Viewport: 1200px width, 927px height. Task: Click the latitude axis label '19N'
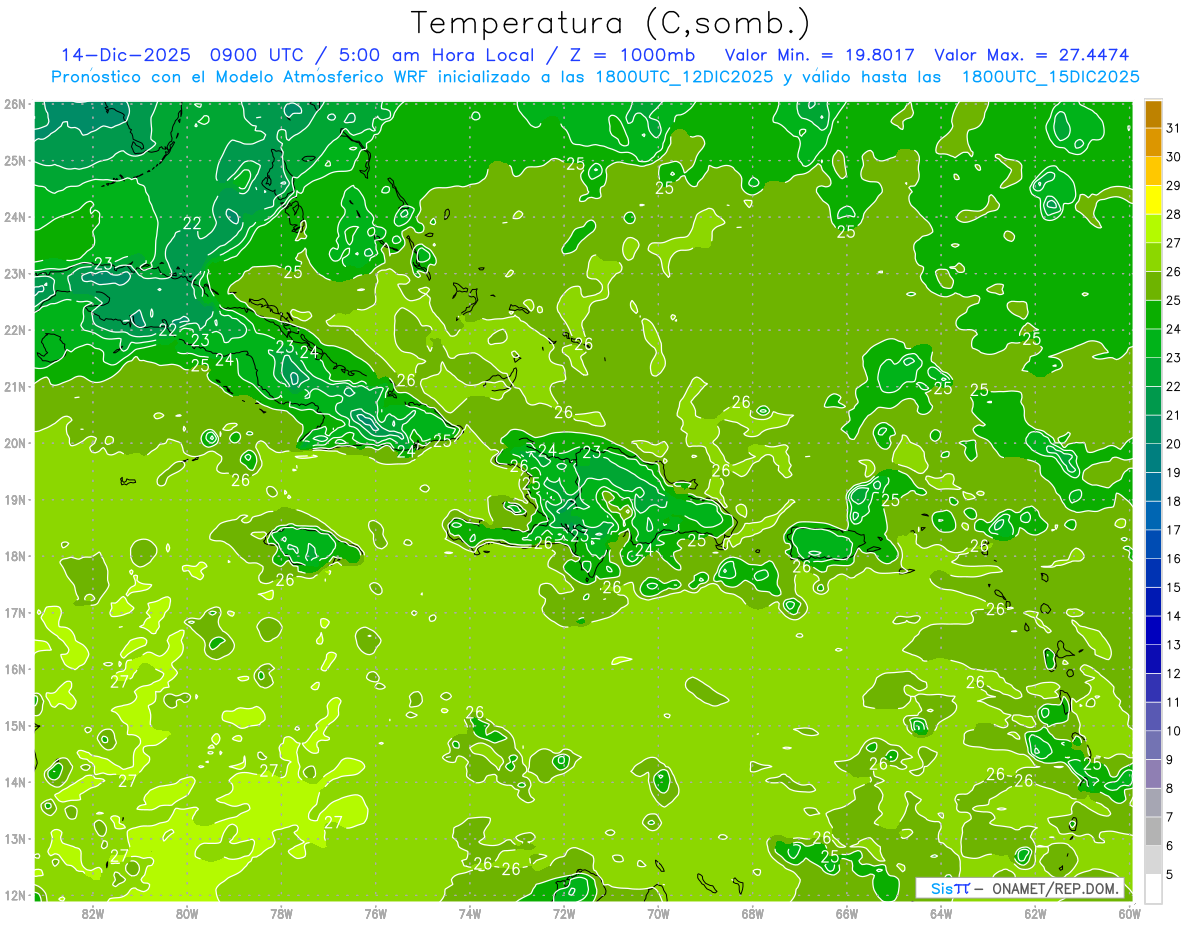click(x=14, y=499)
